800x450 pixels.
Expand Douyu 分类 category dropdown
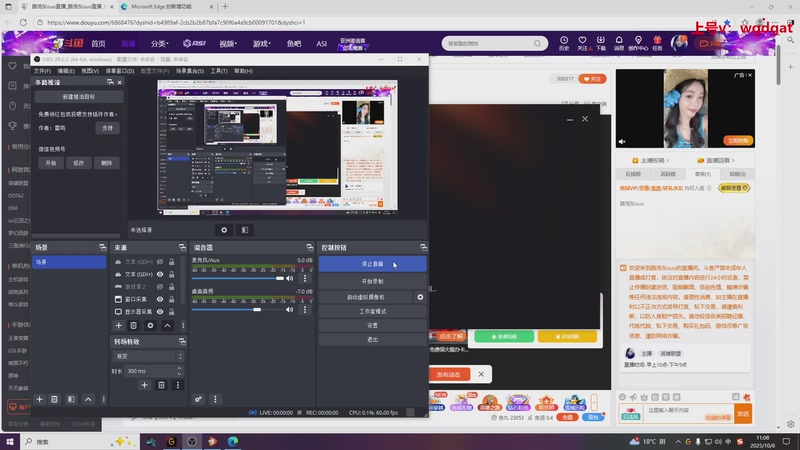point(159,44)
